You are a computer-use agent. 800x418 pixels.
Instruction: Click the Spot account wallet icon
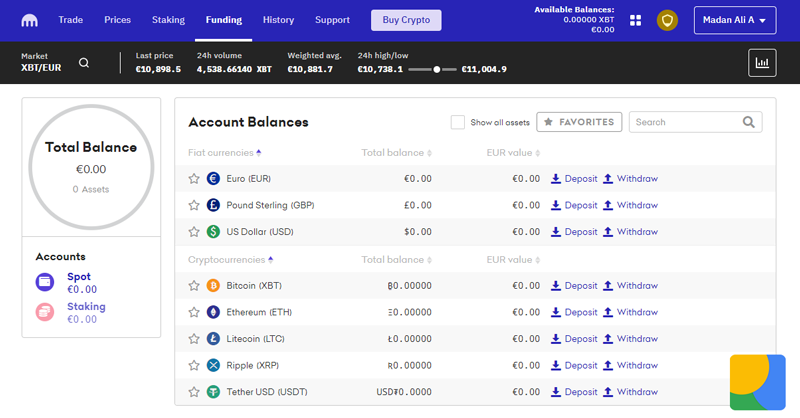click(x=45, y=282)
